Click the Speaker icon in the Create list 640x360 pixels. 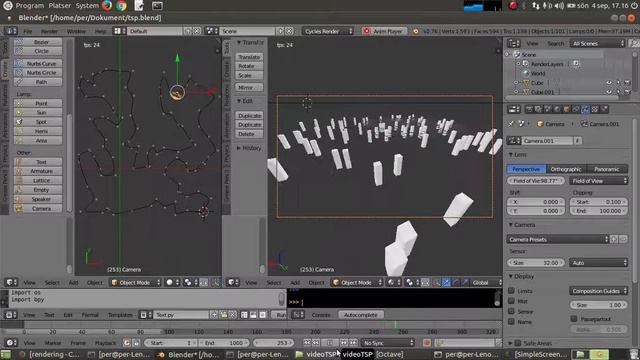[19, 199]
